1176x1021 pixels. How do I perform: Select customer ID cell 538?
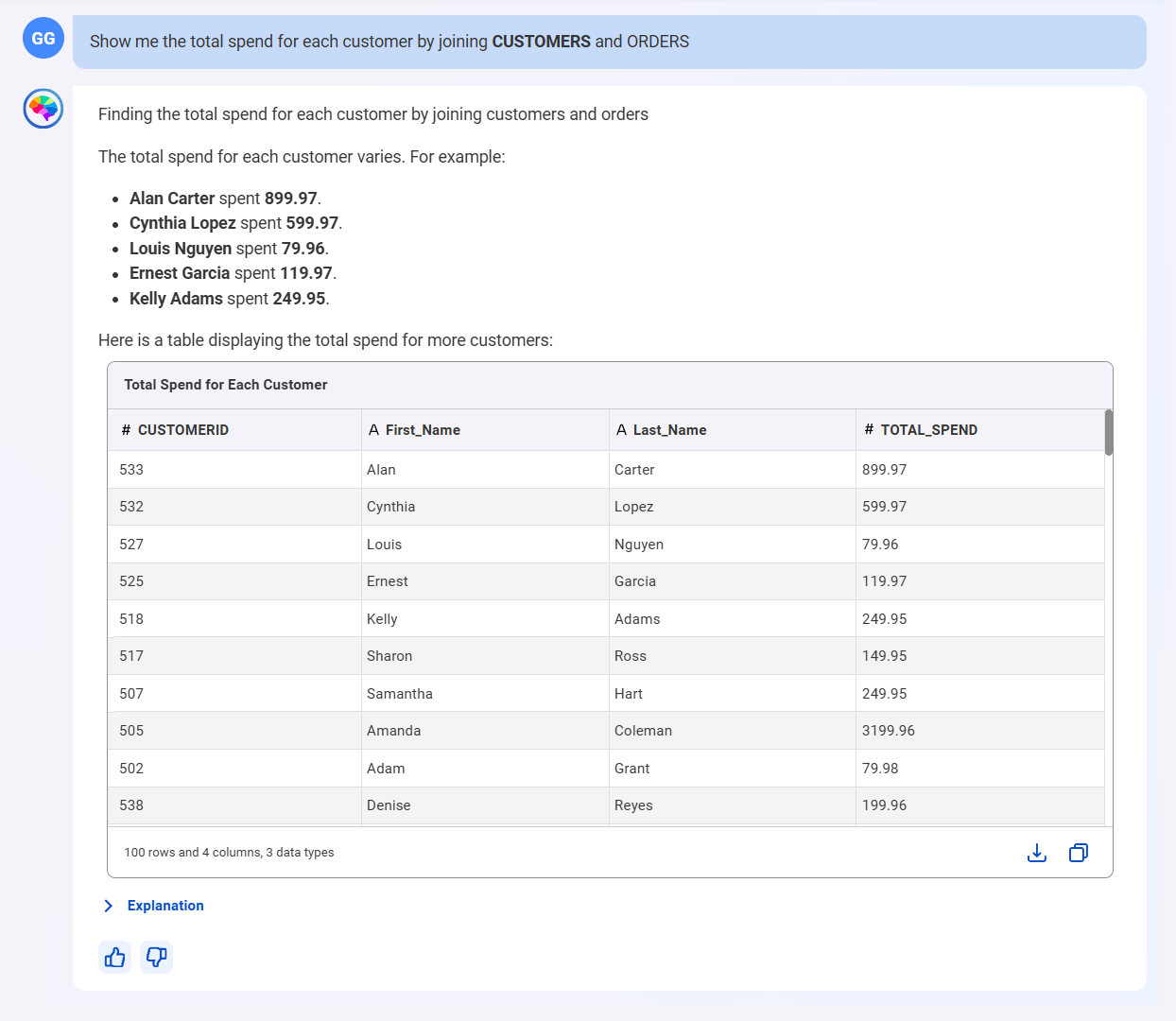tap(234, 805)
